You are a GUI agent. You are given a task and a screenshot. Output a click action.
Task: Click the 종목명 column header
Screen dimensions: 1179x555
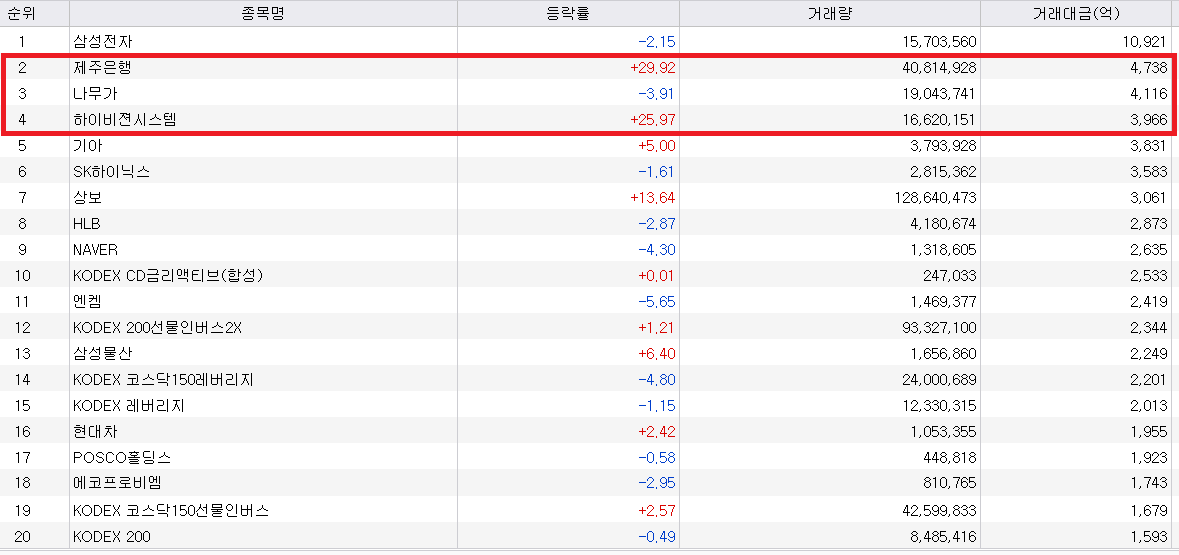tap(263, 14)
